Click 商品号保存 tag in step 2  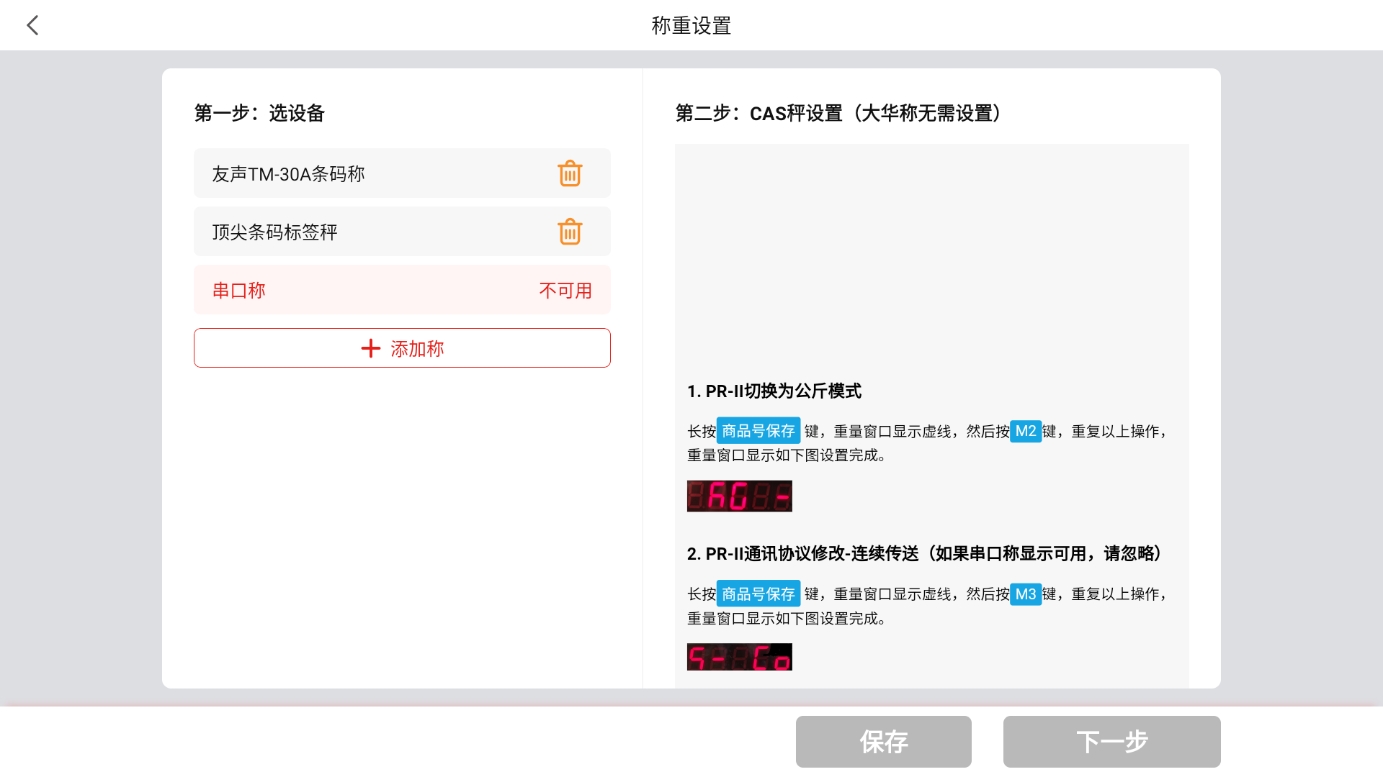tap(758, 594)
